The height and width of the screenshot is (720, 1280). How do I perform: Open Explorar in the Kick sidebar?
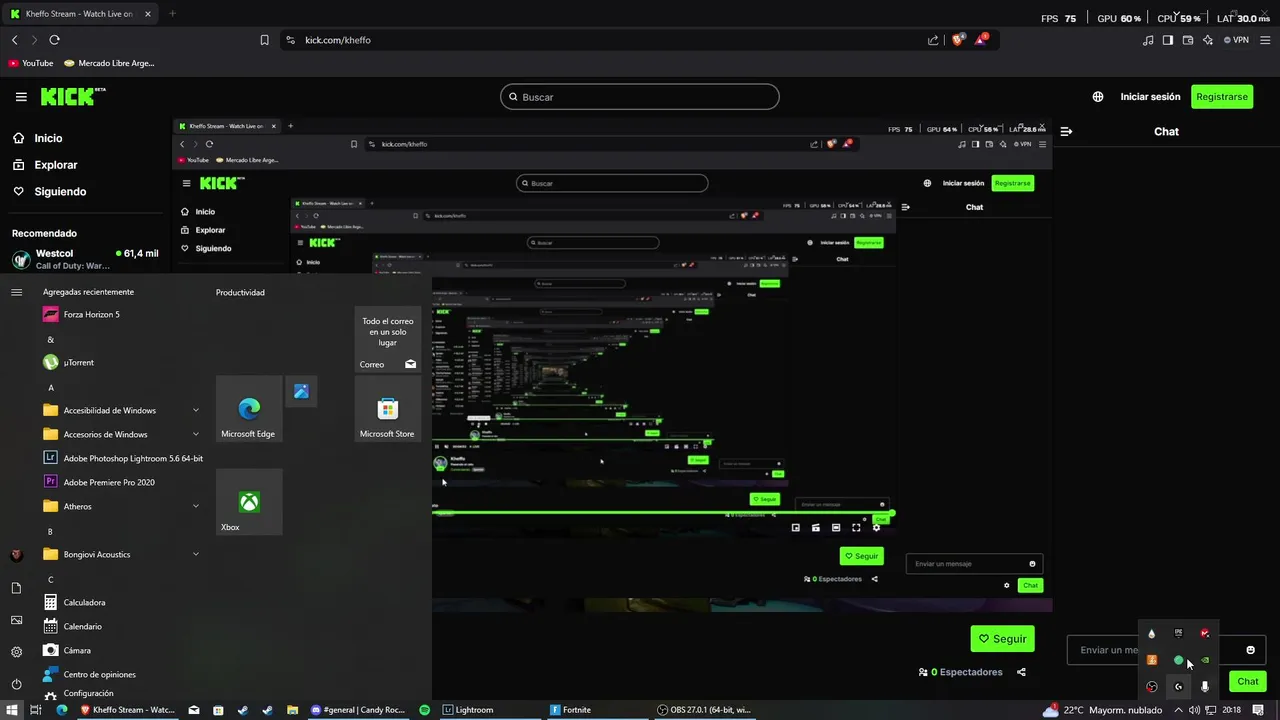click(45, 165)
